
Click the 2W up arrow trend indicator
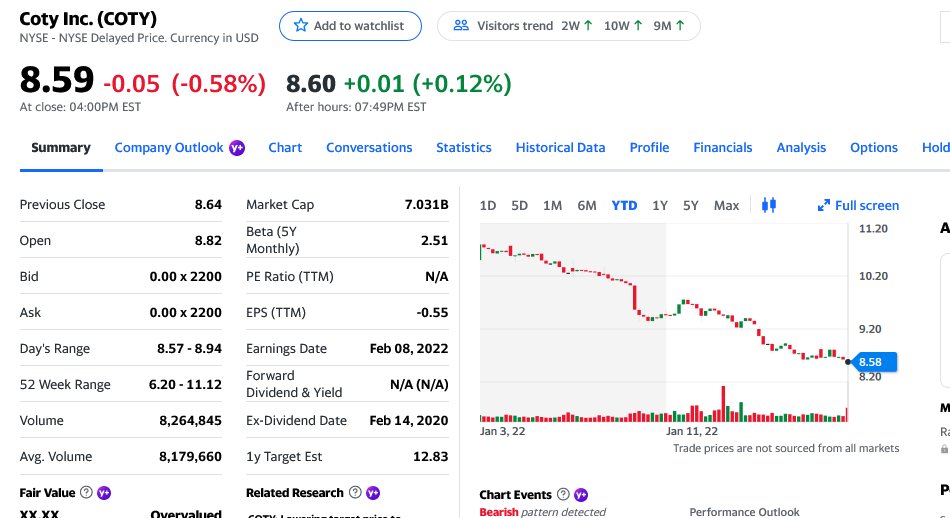pos(588,25)
